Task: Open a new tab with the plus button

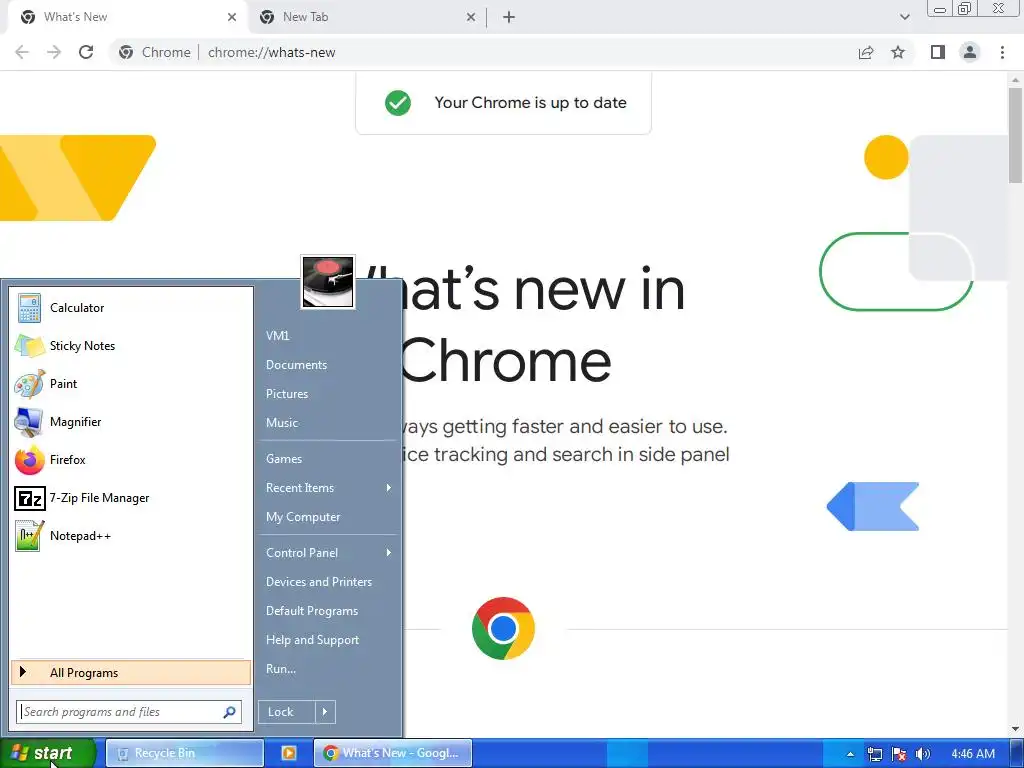Action: pos(509,17)
